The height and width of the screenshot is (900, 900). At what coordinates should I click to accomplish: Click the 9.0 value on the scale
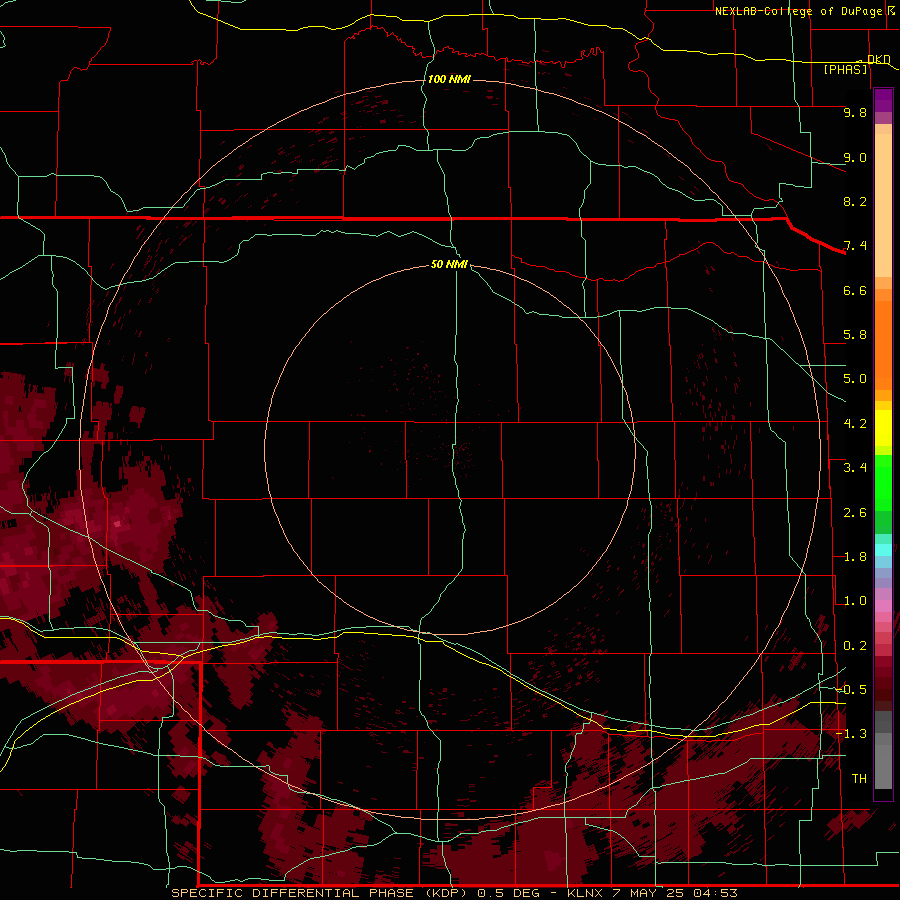click(855, 157)
